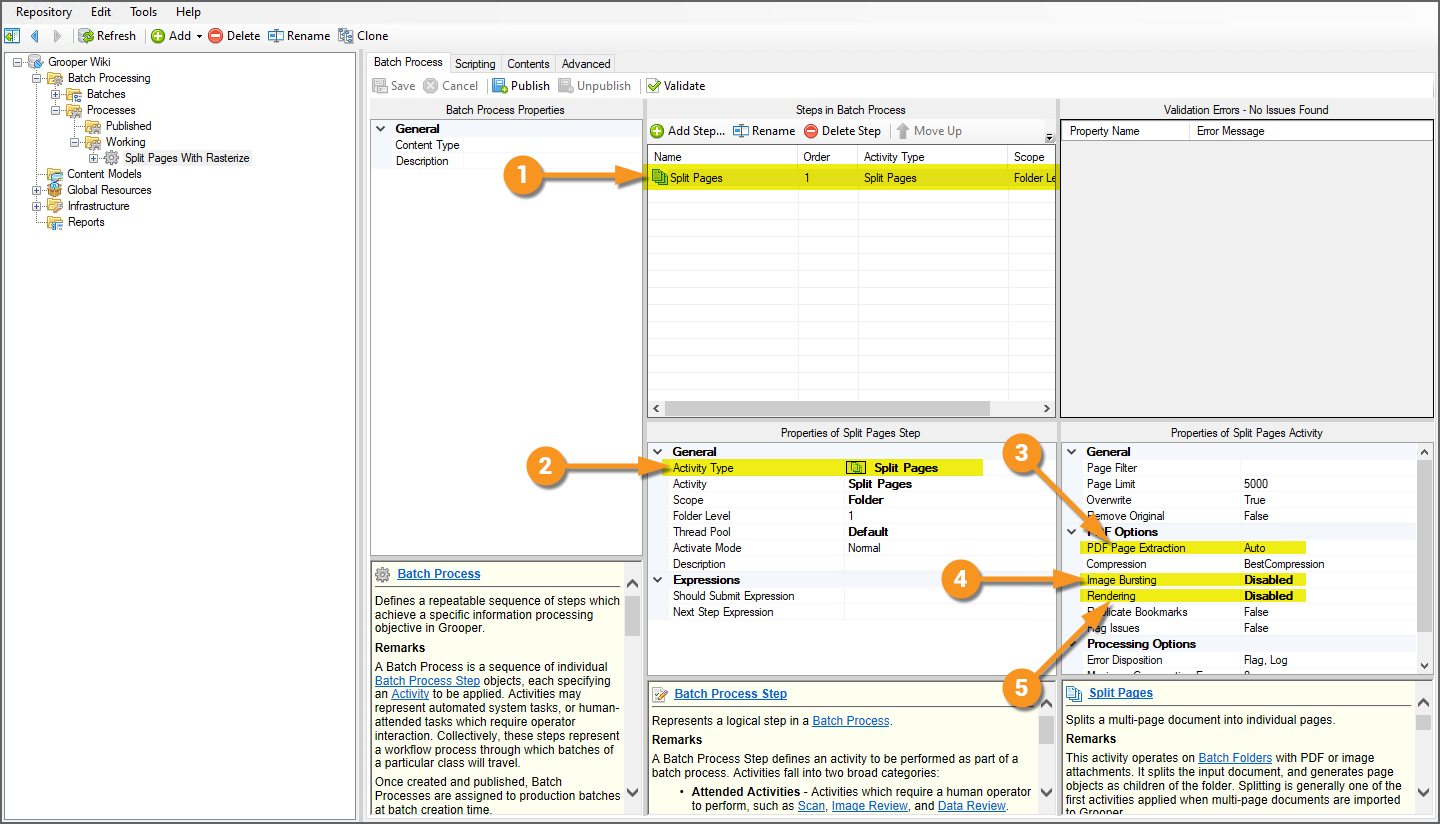Click the Split Pages step row icon
1440x824 pixels.
tap(660, 178)
